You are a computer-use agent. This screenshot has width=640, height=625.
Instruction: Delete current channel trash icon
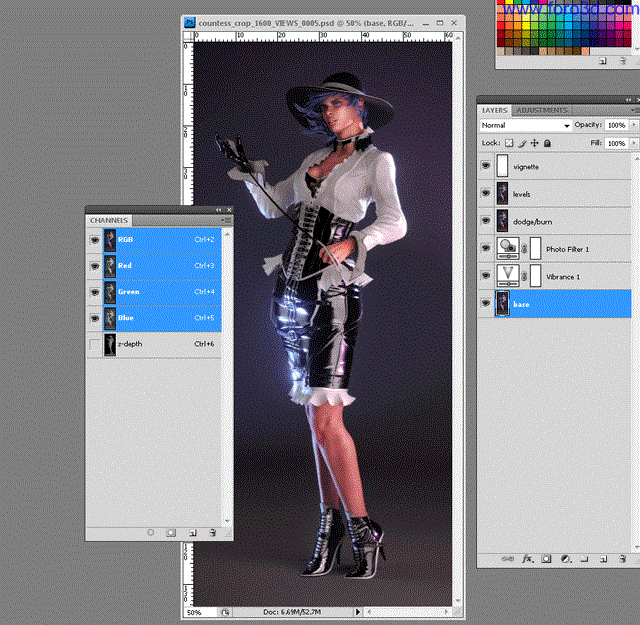tap(213, 532)
